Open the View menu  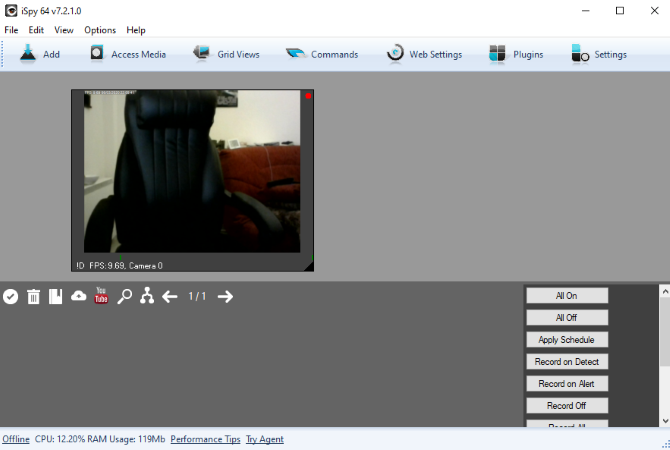(x=64, y=30)
